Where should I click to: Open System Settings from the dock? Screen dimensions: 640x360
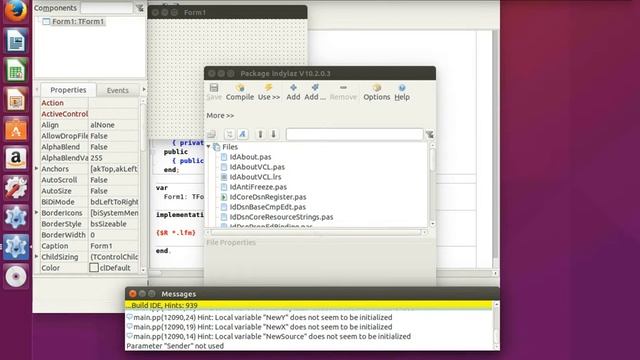[16, 188]
